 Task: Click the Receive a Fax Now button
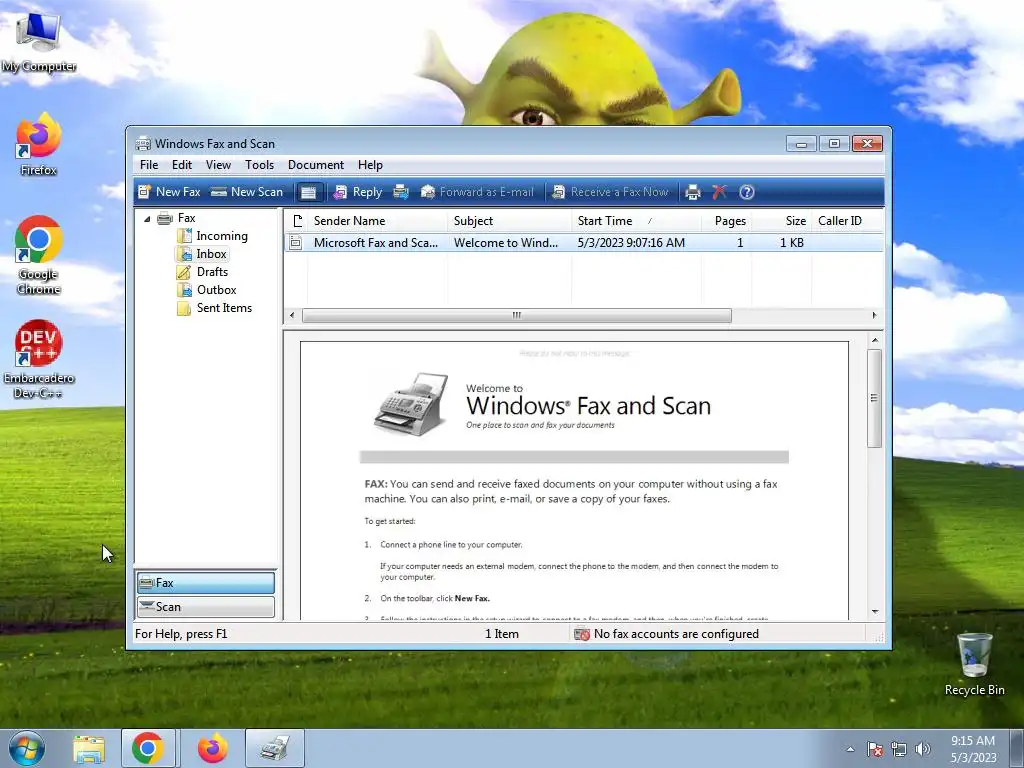pos(611,192)
